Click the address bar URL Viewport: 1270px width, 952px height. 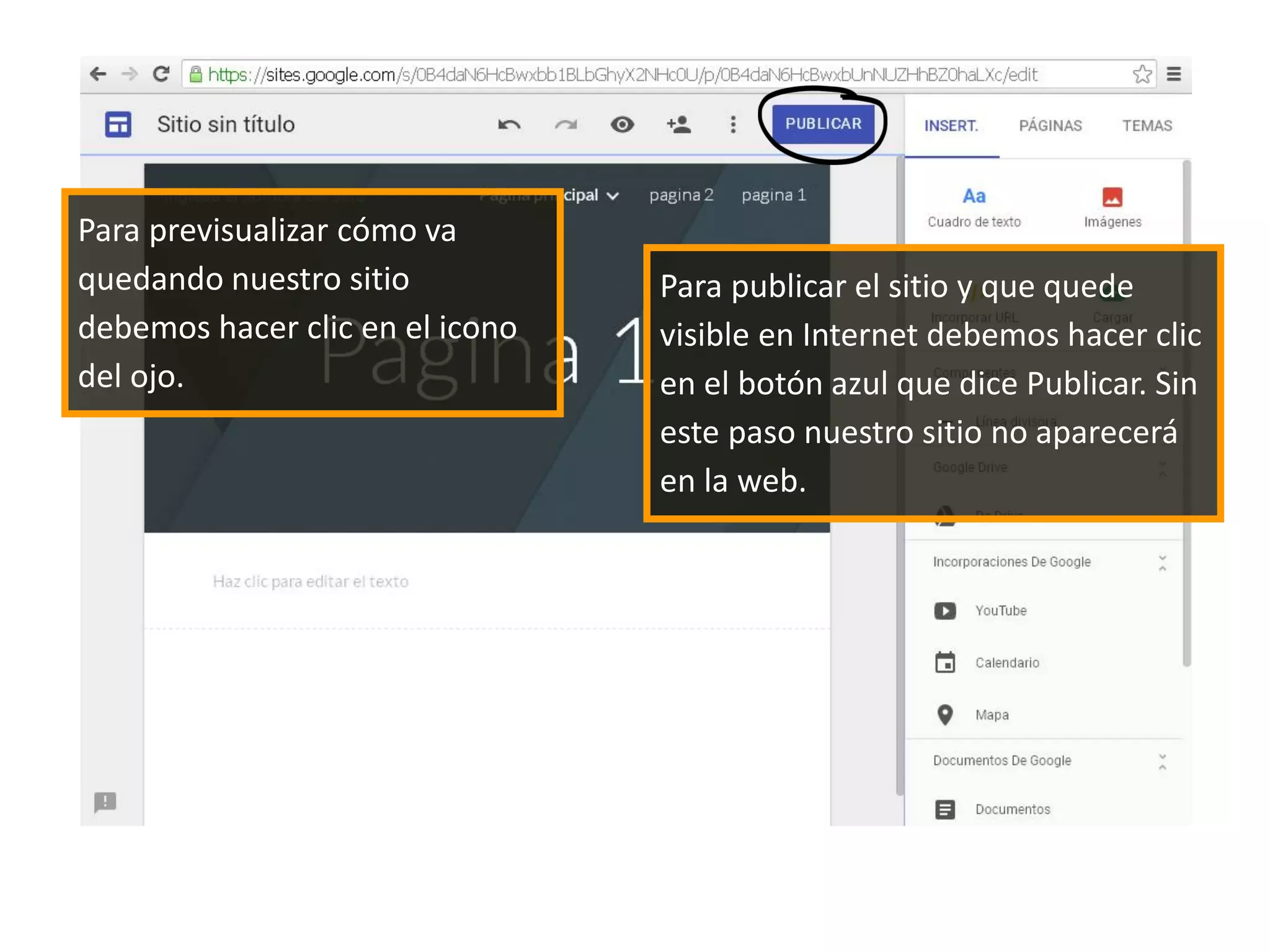pos(623,75)
